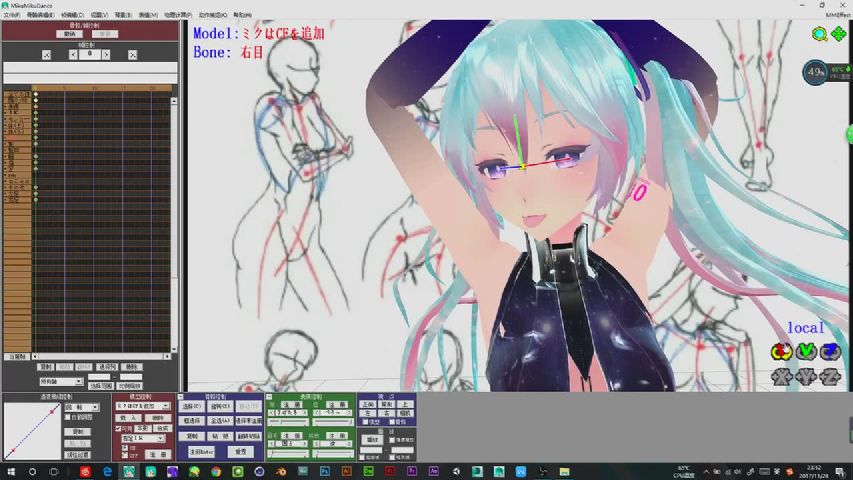Open Photoshop from the taskbar
The height and width of the screenshot is (480, 853).
[x=325, y=471]
